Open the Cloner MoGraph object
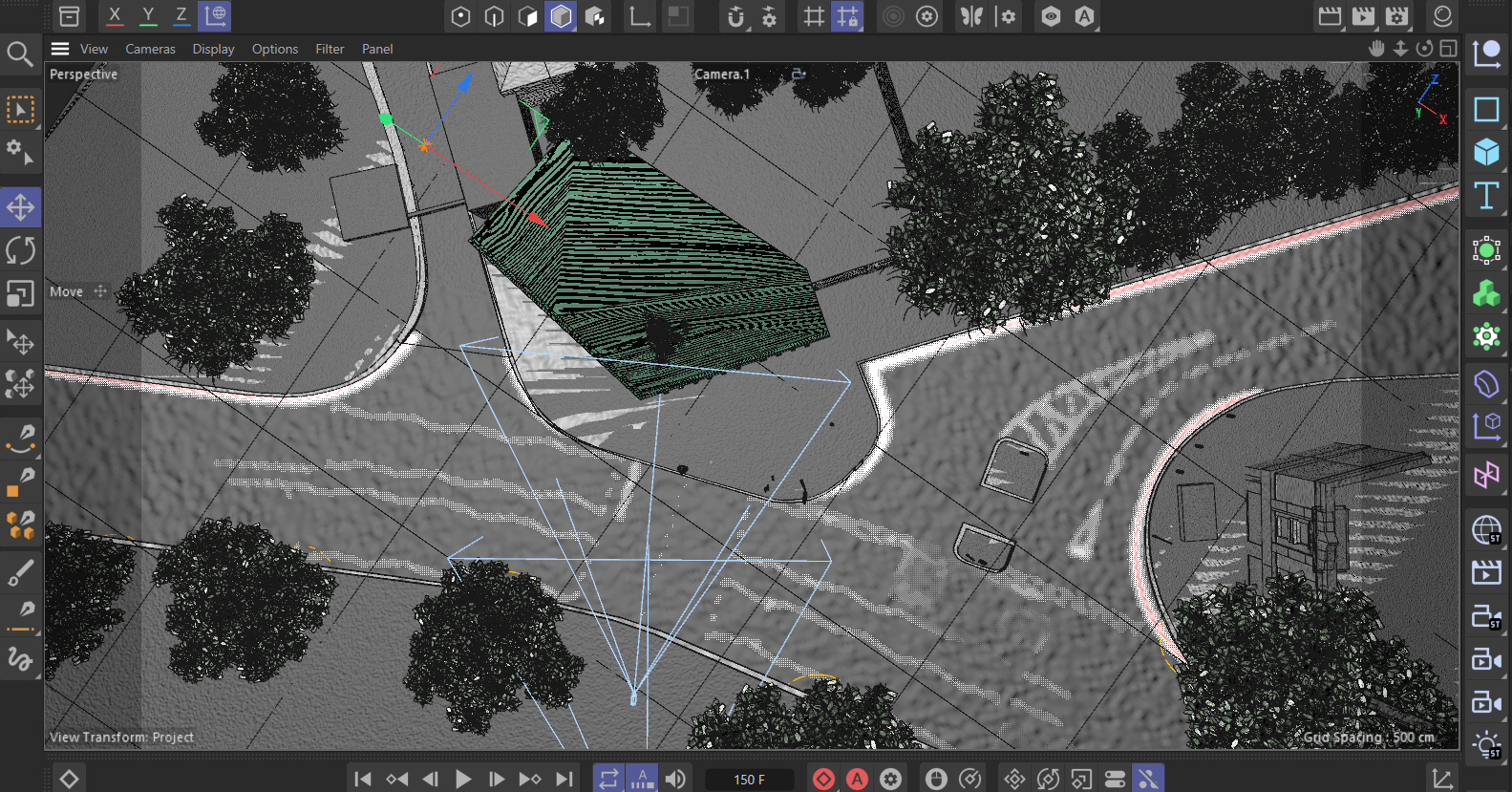 1486,293
